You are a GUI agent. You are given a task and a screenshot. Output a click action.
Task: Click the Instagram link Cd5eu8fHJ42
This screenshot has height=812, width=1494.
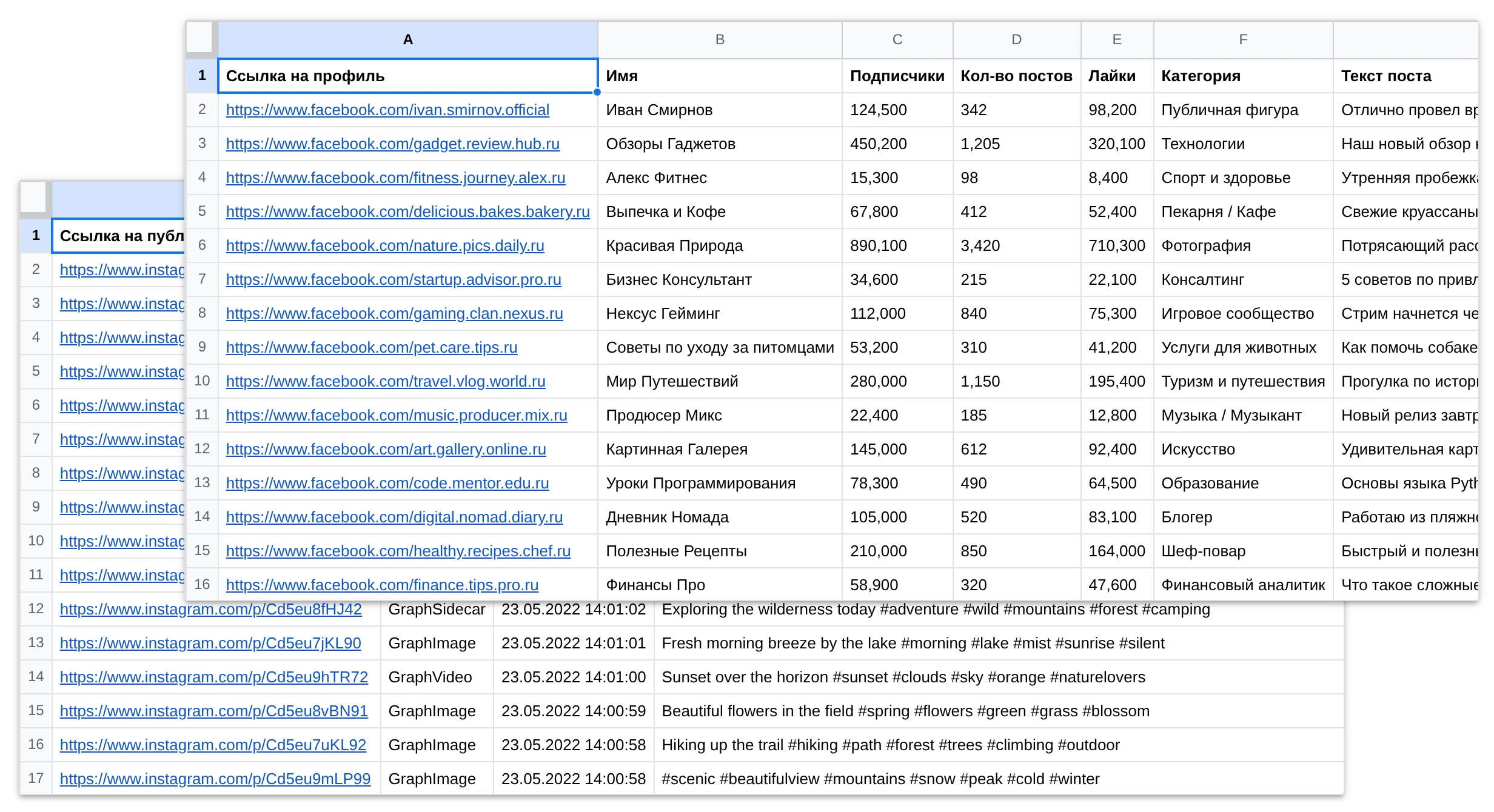click(210, 609)
